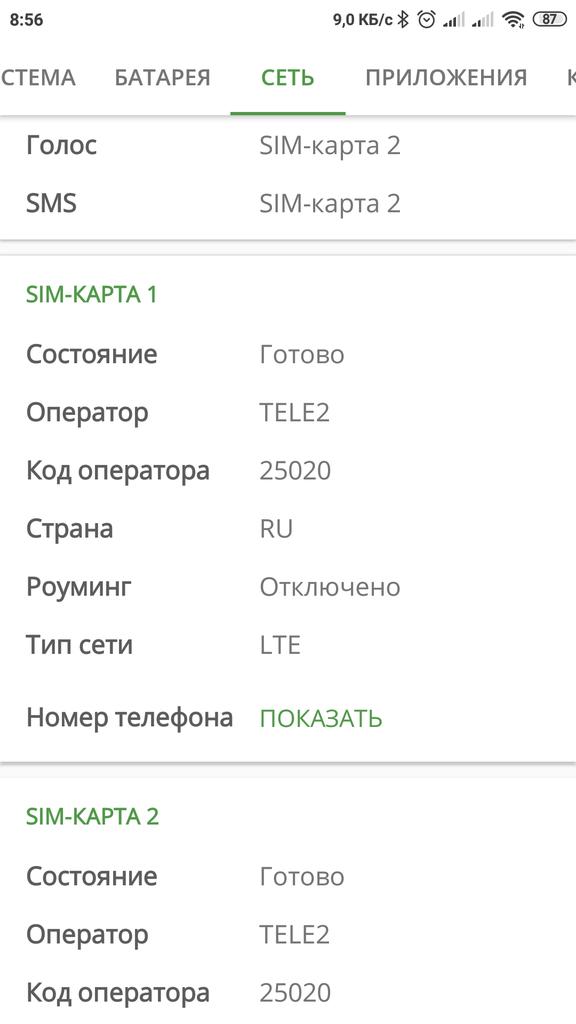Screen dimensions: 576x1024
Task: Tap the second SIM signal strength icon
Action: [483, 20]
